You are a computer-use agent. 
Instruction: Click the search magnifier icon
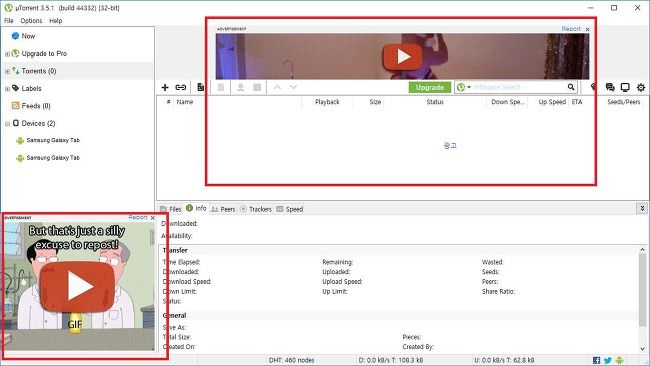[571, 87]
